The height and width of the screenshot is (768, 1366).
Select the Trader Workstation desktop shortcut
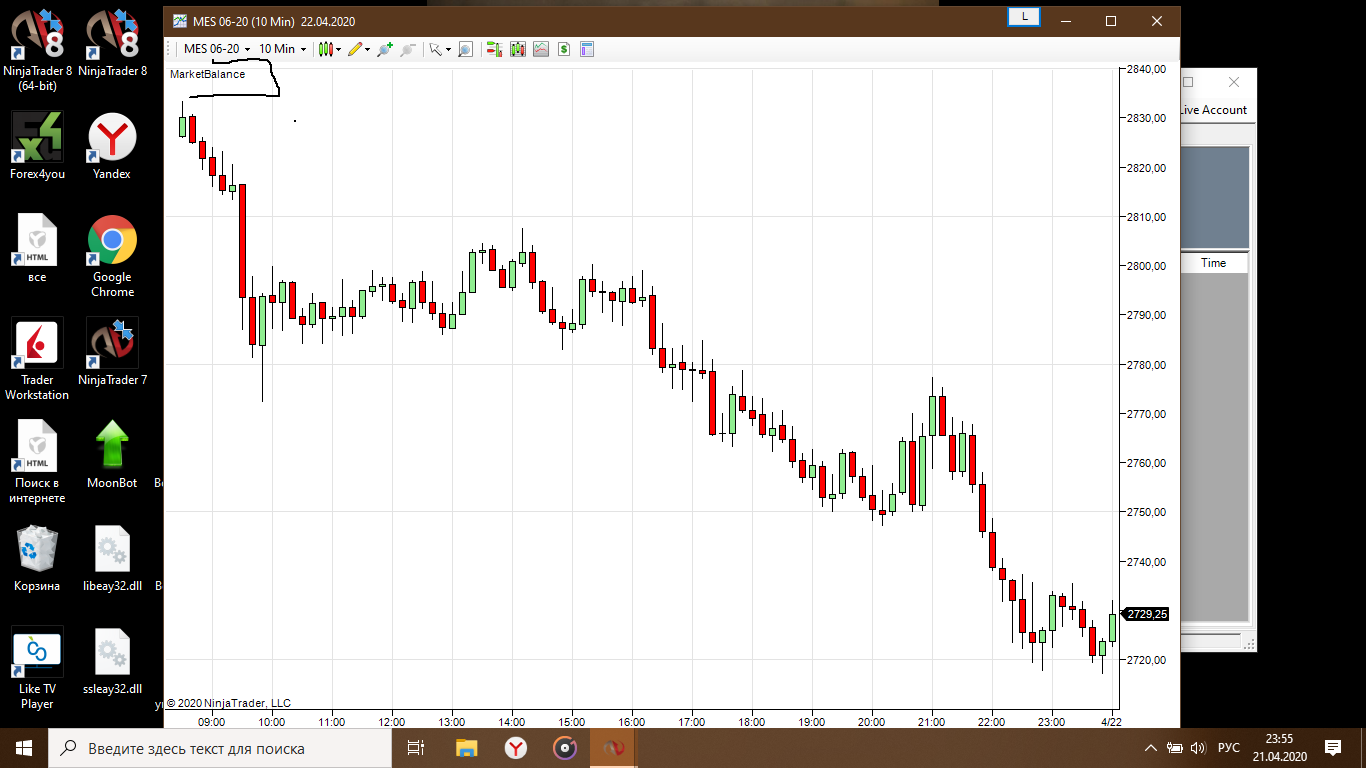[x=37, y=360]
